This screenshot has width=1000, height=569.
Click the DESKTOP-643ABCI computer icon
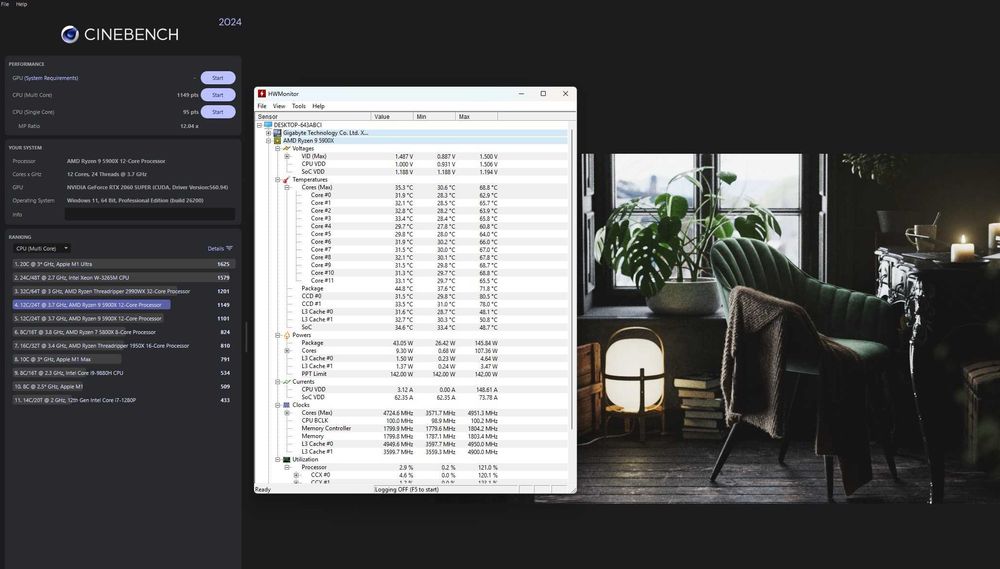pyautogui.click(x=268, y=125)
